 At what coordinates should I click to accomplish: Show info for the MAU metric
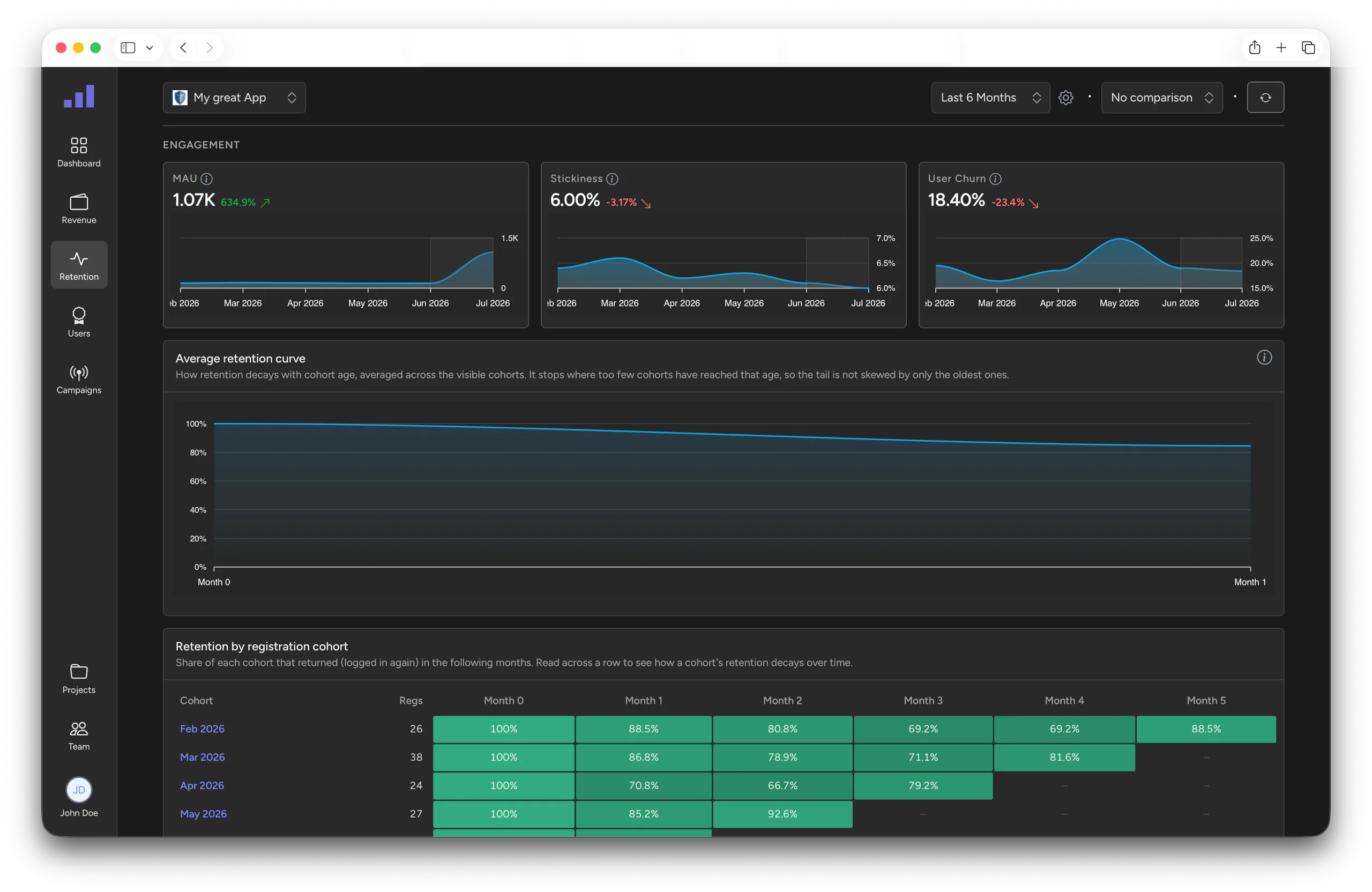pyautogui.click(x=207, y=179)
